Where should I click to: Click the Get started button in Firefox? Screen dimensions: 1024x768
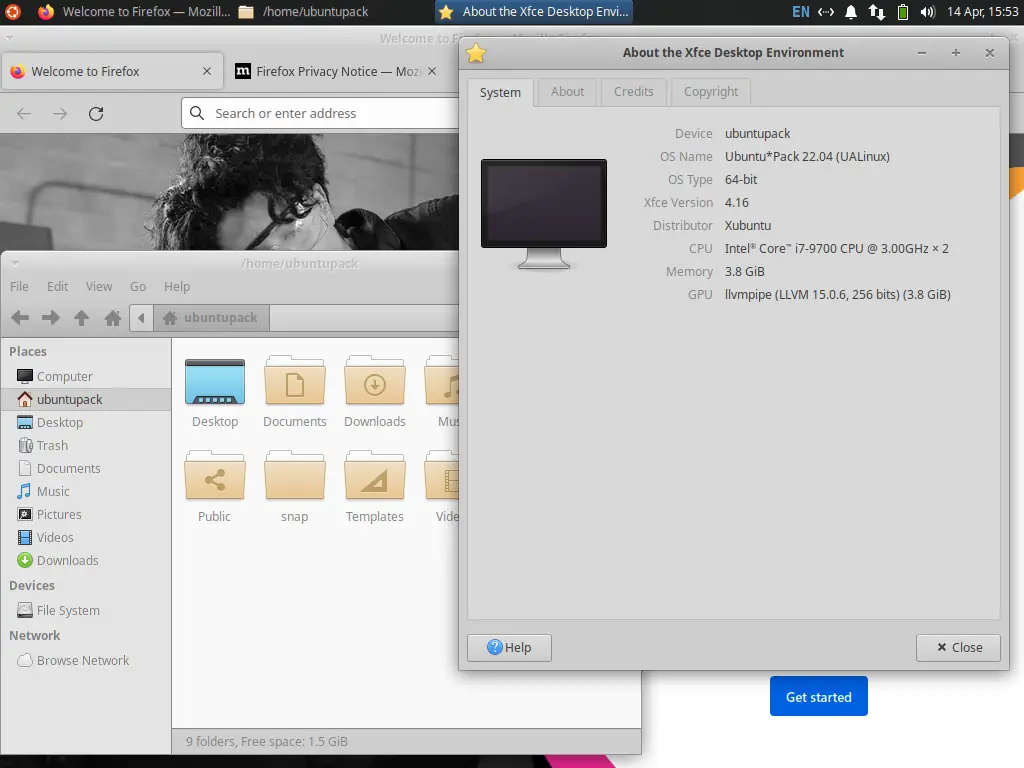[x=818, y=696]
